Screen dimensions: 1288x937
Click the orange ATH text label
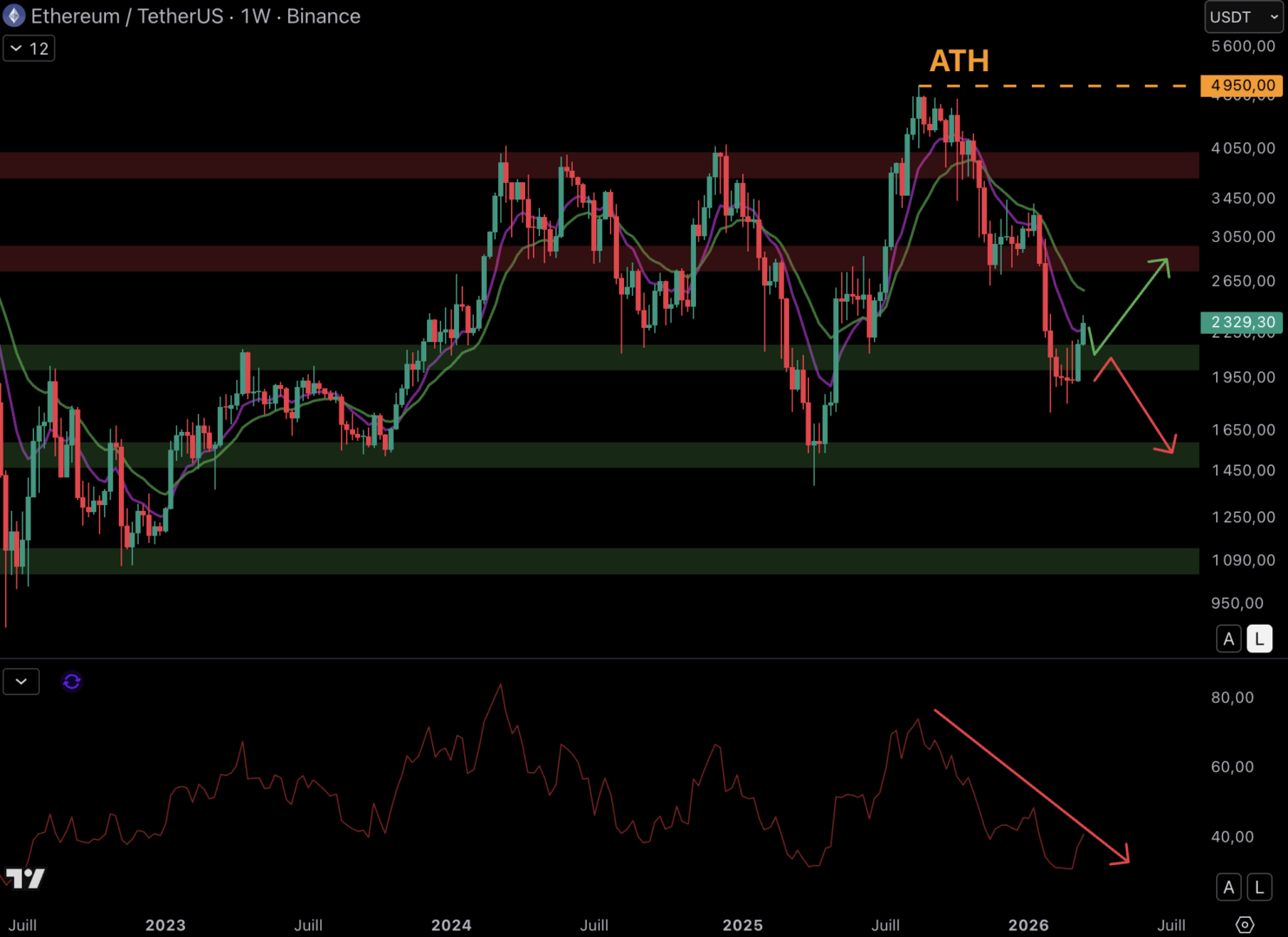click(x=959, y=61)
